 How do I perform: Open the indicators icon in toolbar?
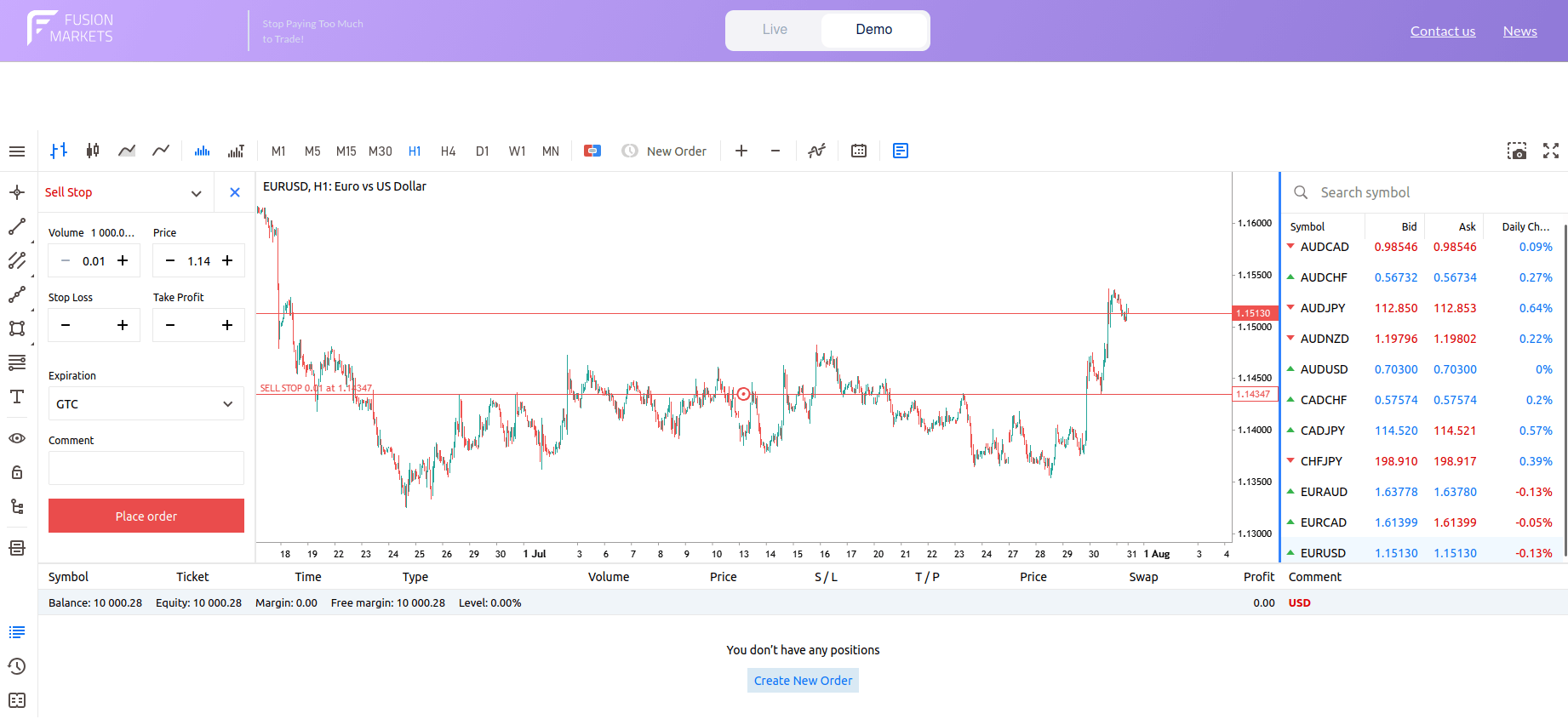817,151
